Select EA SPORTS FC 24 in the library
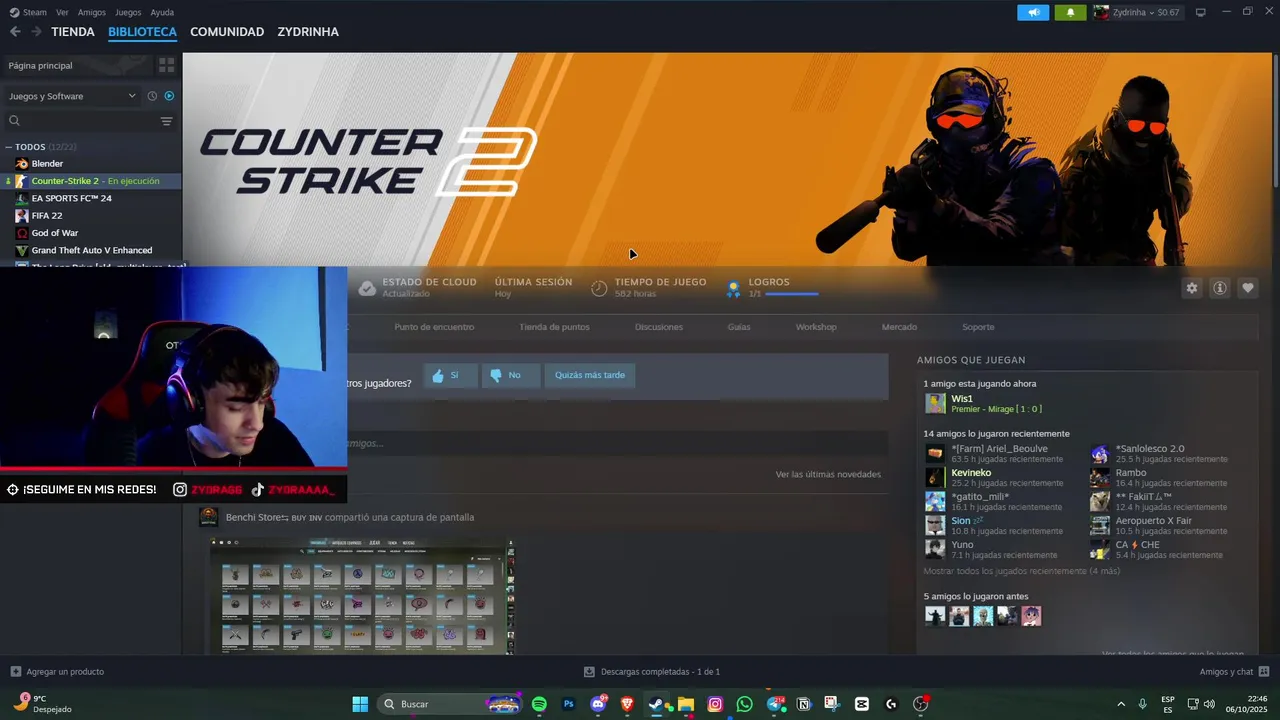Screen dimensions: 1280x720 [x=71, y=198]
